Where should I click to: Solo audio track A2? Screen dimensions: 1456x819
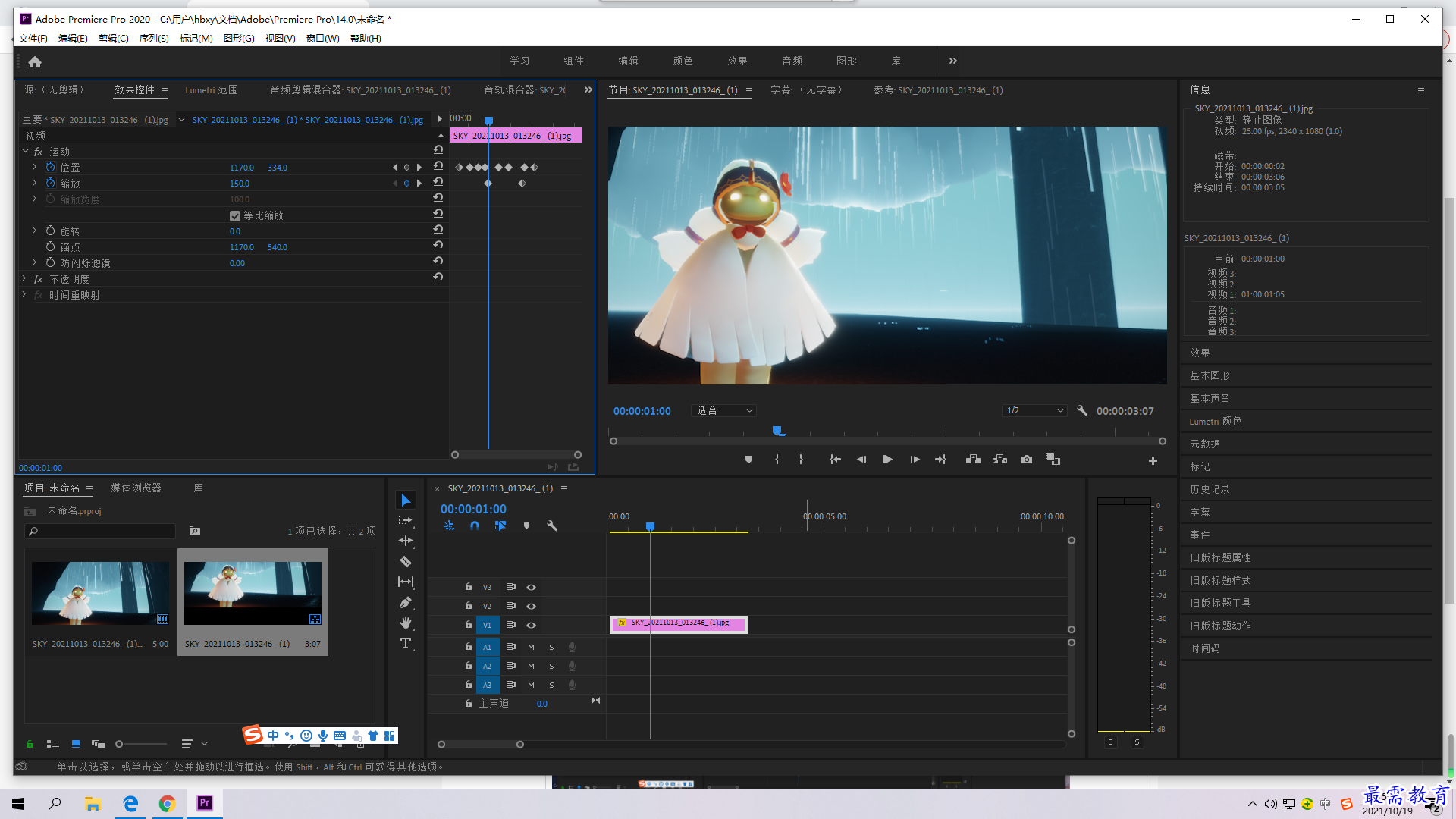pos(551,666)
